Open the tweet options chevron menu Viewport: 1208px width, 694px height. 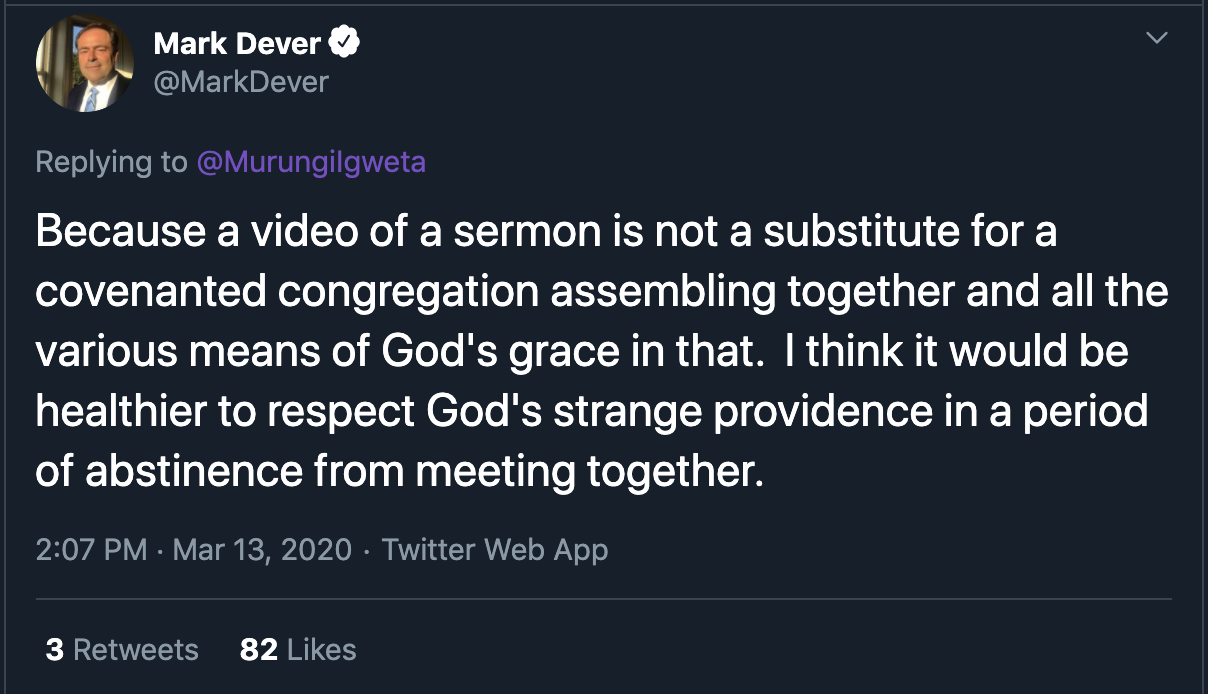point(1156,39)
